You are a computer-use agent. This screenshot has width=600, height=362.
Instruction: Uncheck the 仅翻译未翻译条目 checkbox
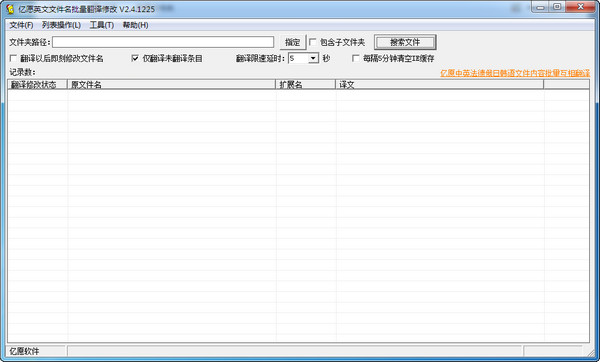[x=135, y=58]
